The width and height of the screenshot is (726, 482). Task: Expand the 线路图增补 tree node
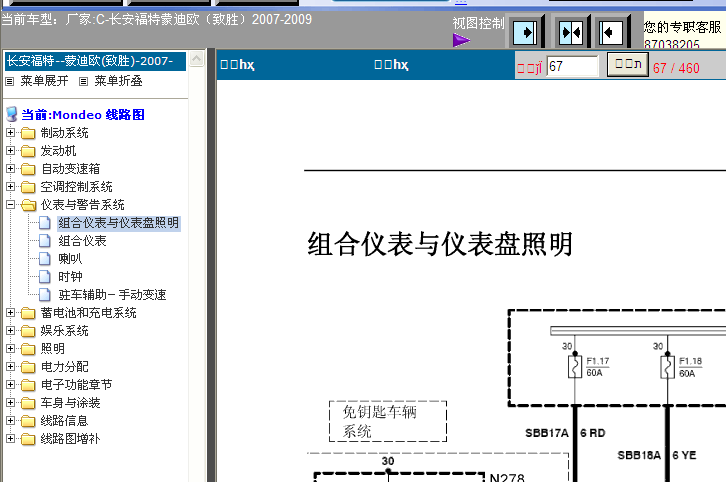pos(10,438)
